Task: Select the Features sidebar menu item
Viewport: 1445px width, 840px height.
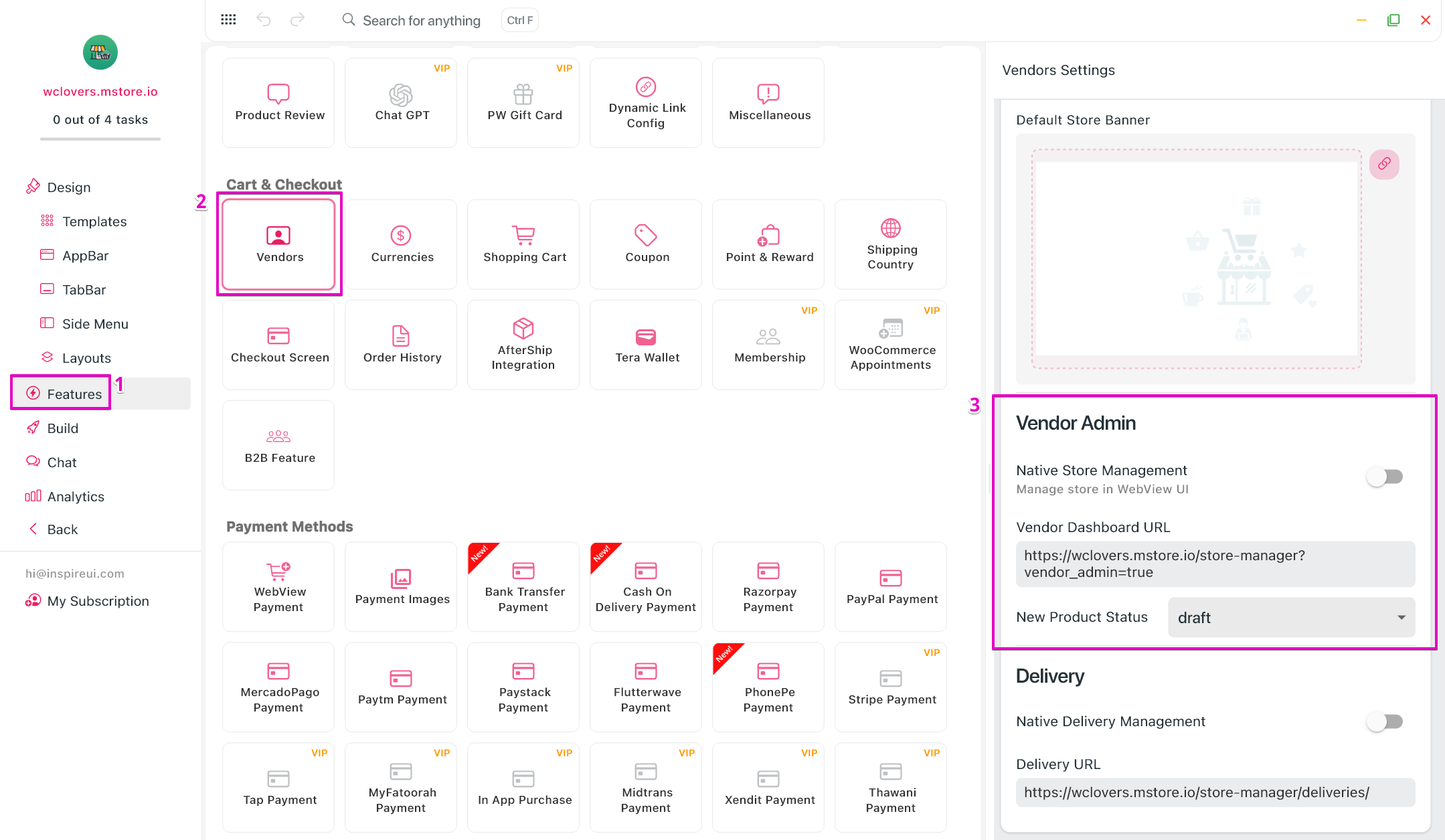Action: coord(74,394)
